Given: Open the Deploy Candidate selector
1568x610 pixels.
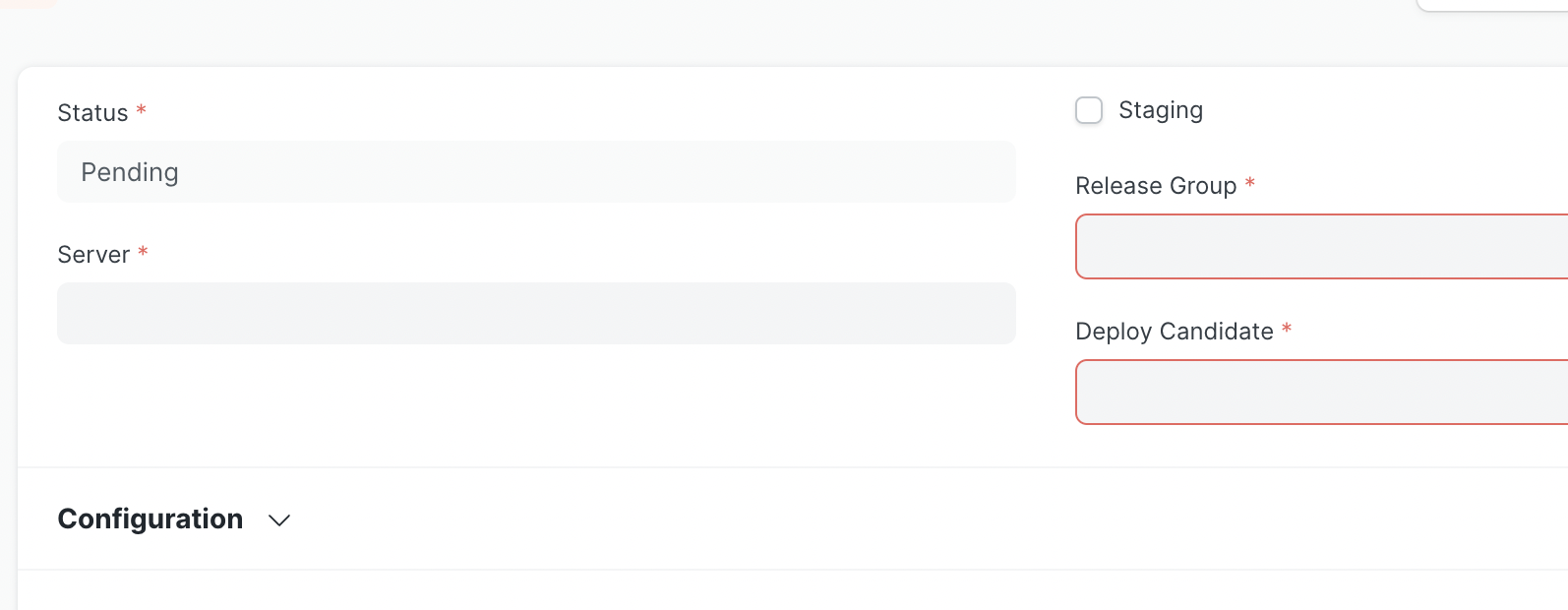Looking at the screenshot, I should pyautogui.click(x=1318, y=392).
